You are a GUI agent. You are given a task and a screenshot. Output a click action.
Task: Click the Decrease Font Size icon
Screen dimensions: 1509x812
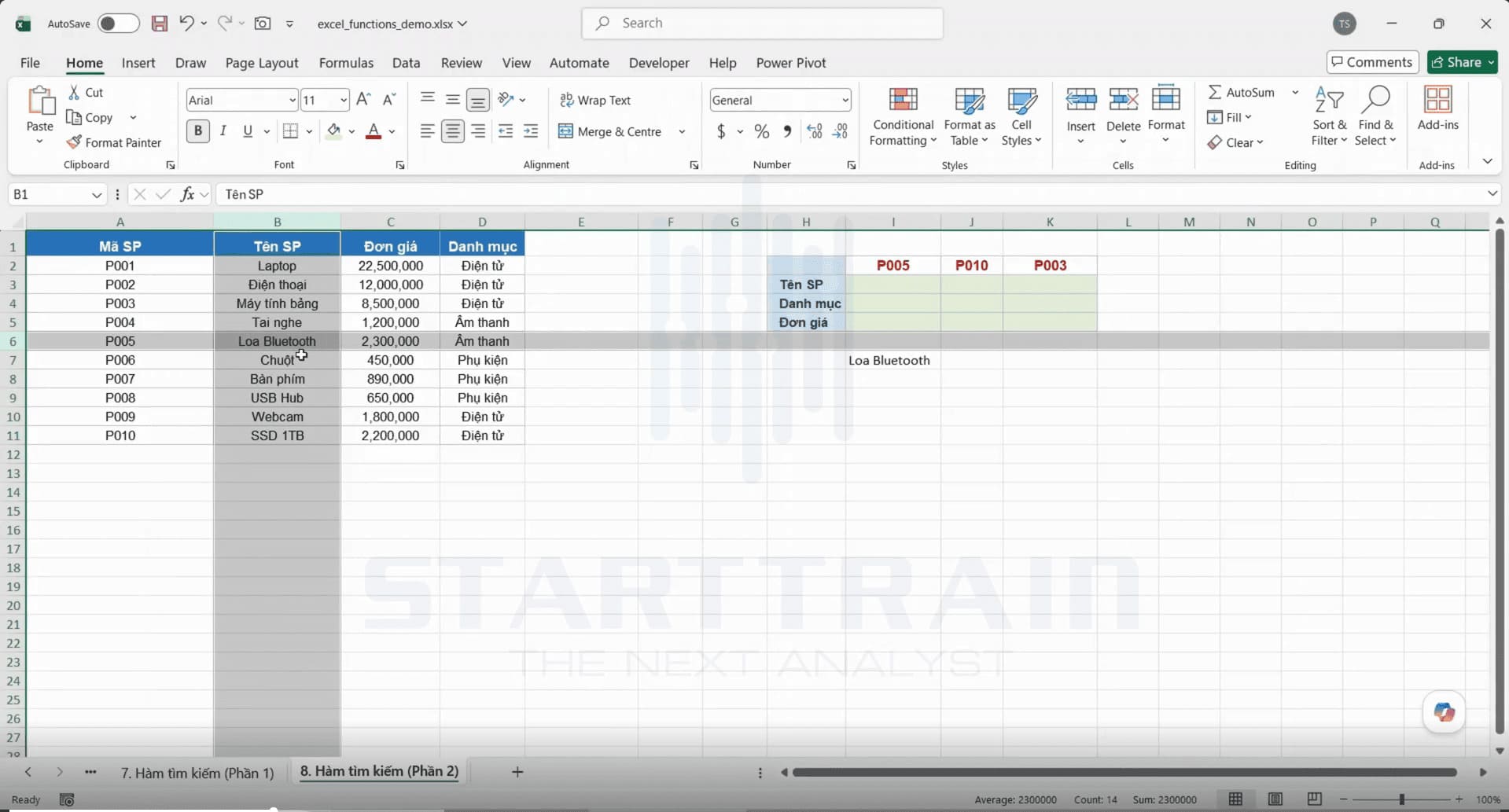[x=389, y=100]
